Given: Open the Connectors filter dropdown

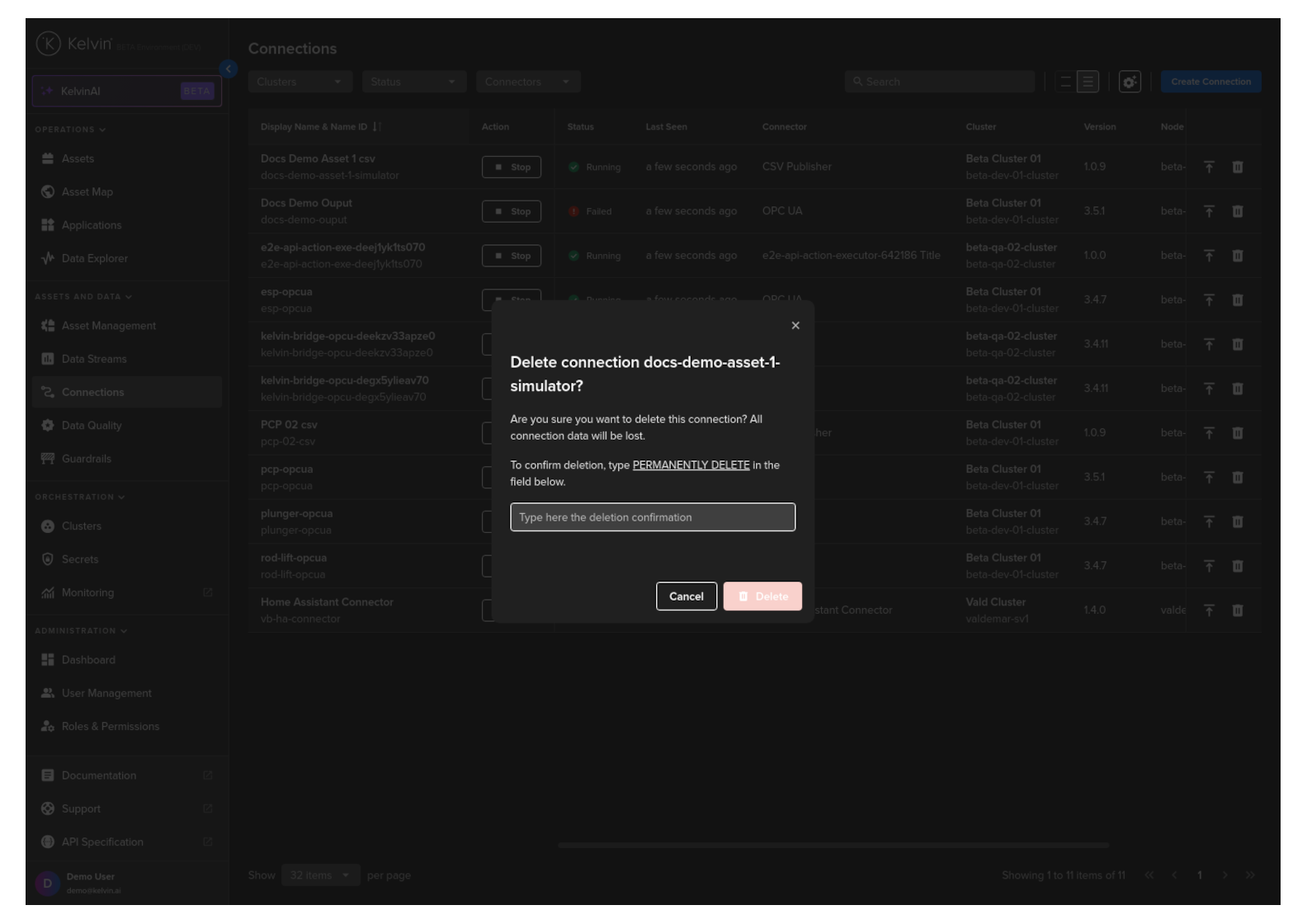Looking at the screenshot, I should [x=527, y=82].
